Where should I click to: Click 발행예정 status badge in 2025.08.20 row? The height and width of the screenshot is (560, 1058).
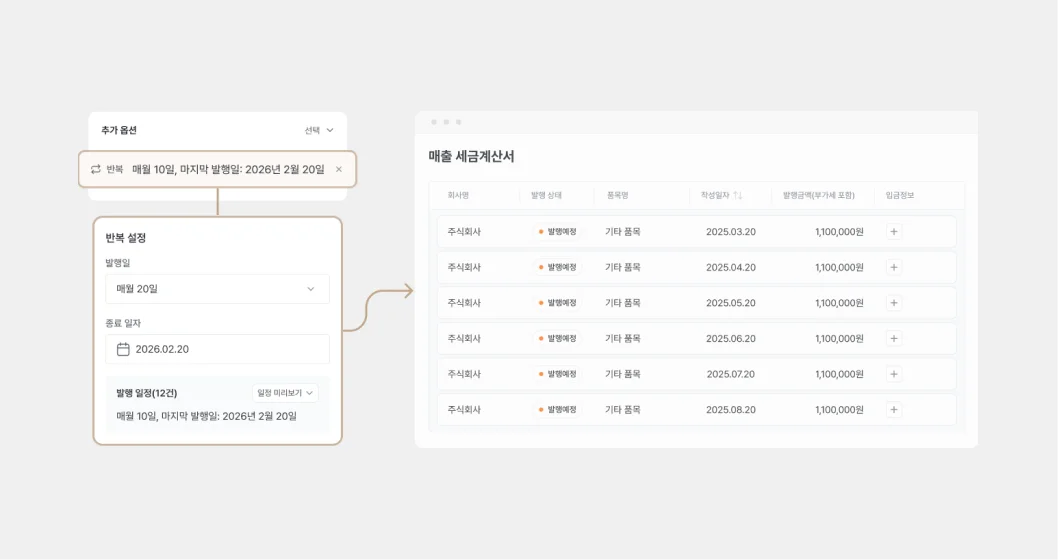pos(557,409)
